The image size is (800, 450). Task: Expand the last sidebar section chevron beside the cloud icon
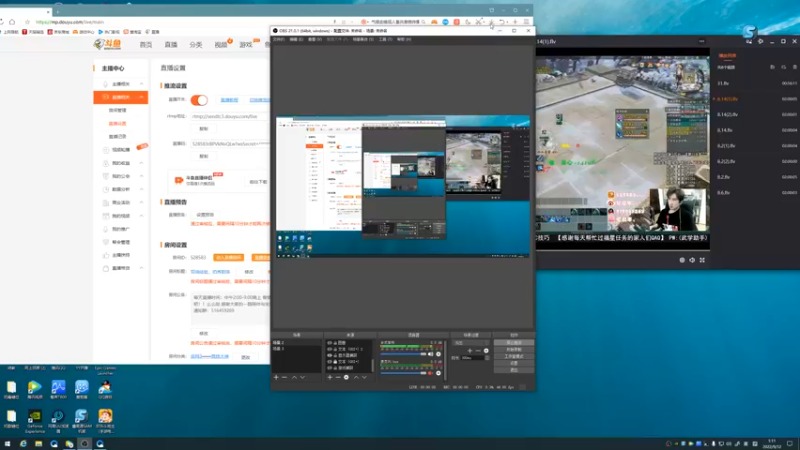(x=141, y=268)
